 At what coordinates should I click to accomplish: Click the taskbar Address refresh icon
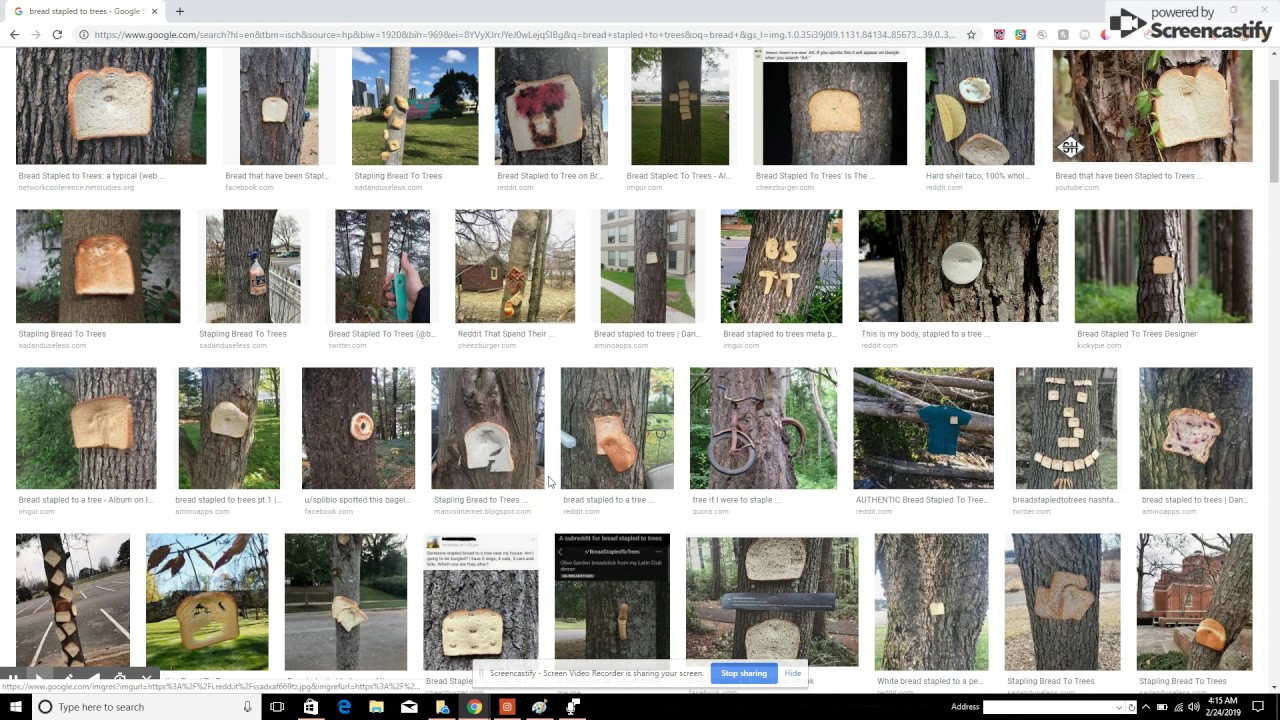[1131, 707]
